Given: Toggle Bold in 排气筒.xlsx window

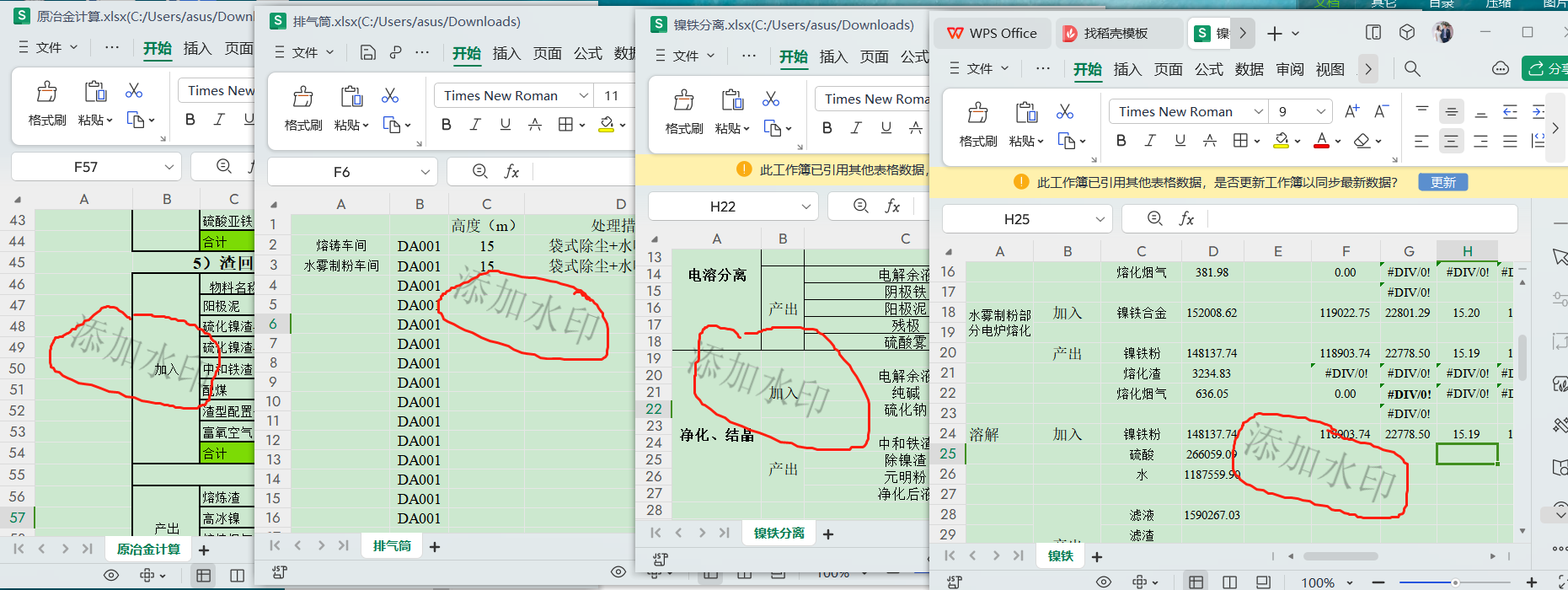Looking at the screenshot, I should click(447, 125).
